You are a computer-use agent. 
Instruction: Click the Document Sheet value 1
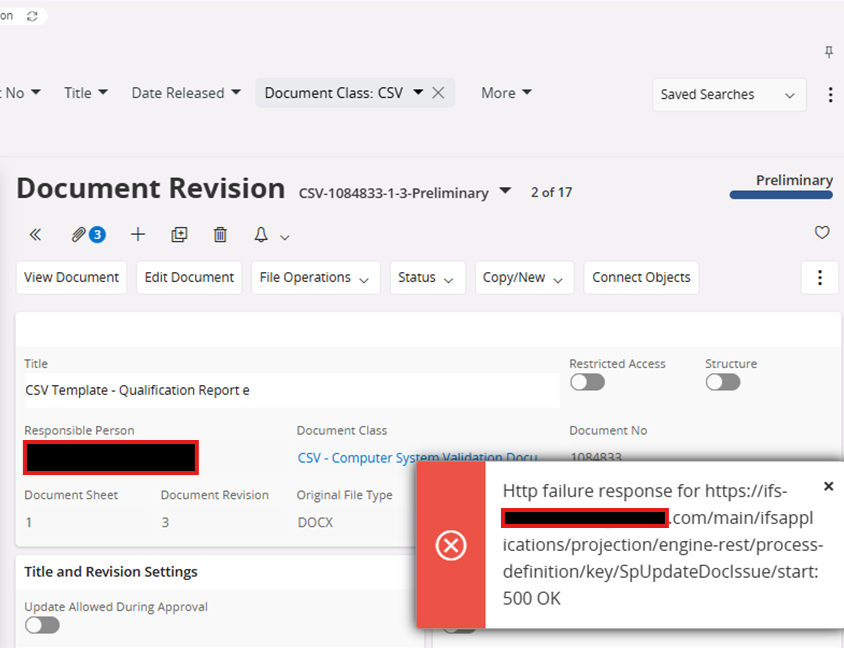click(29, 523)
